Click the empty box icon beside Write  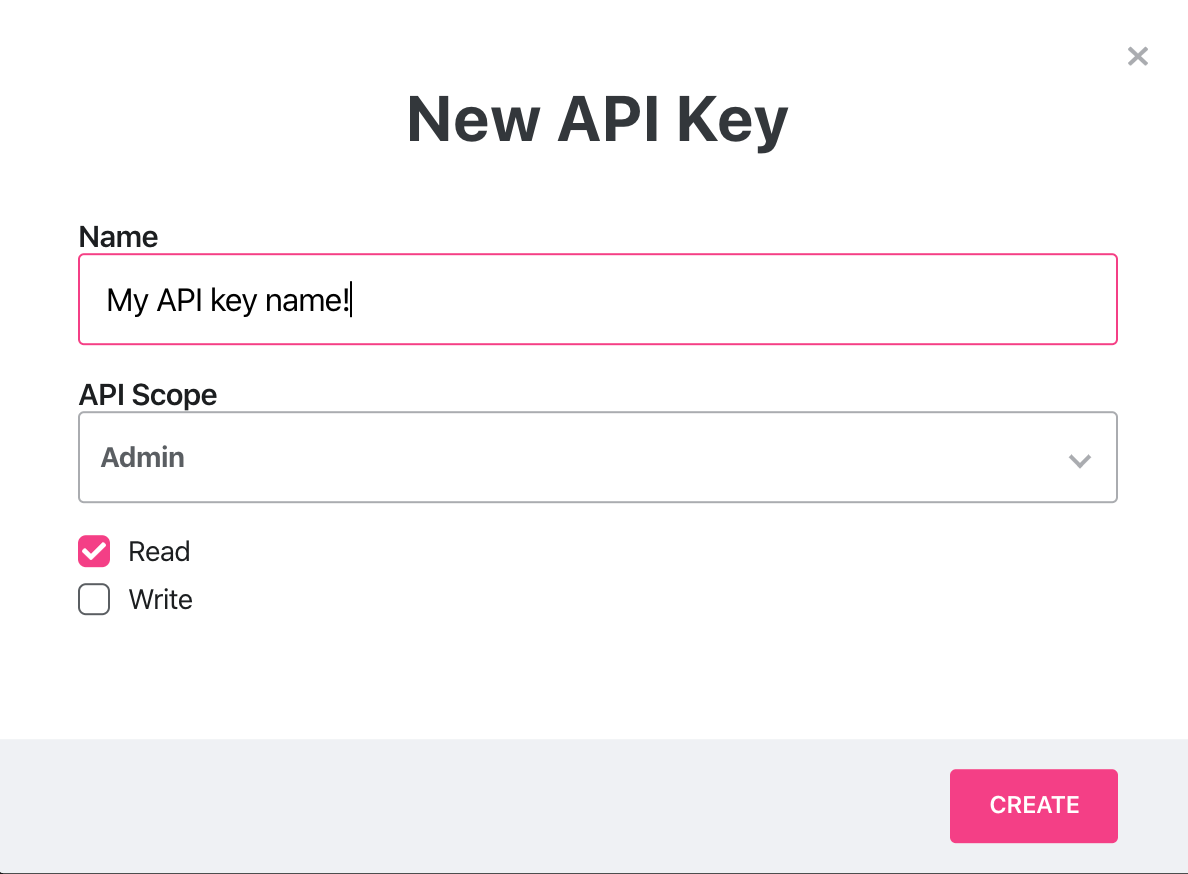(94, 599)
